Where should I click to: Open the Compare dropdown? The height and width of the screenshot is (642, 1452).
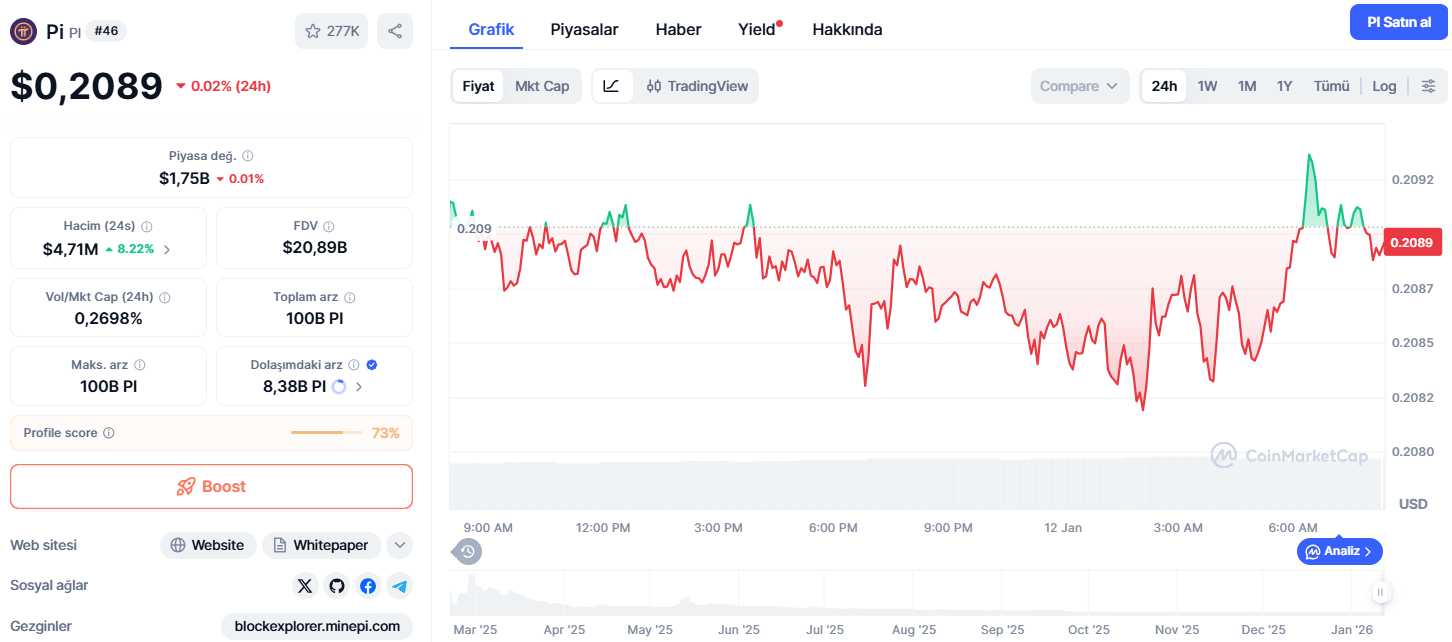pyautogui.click(x=1080, y=86)
